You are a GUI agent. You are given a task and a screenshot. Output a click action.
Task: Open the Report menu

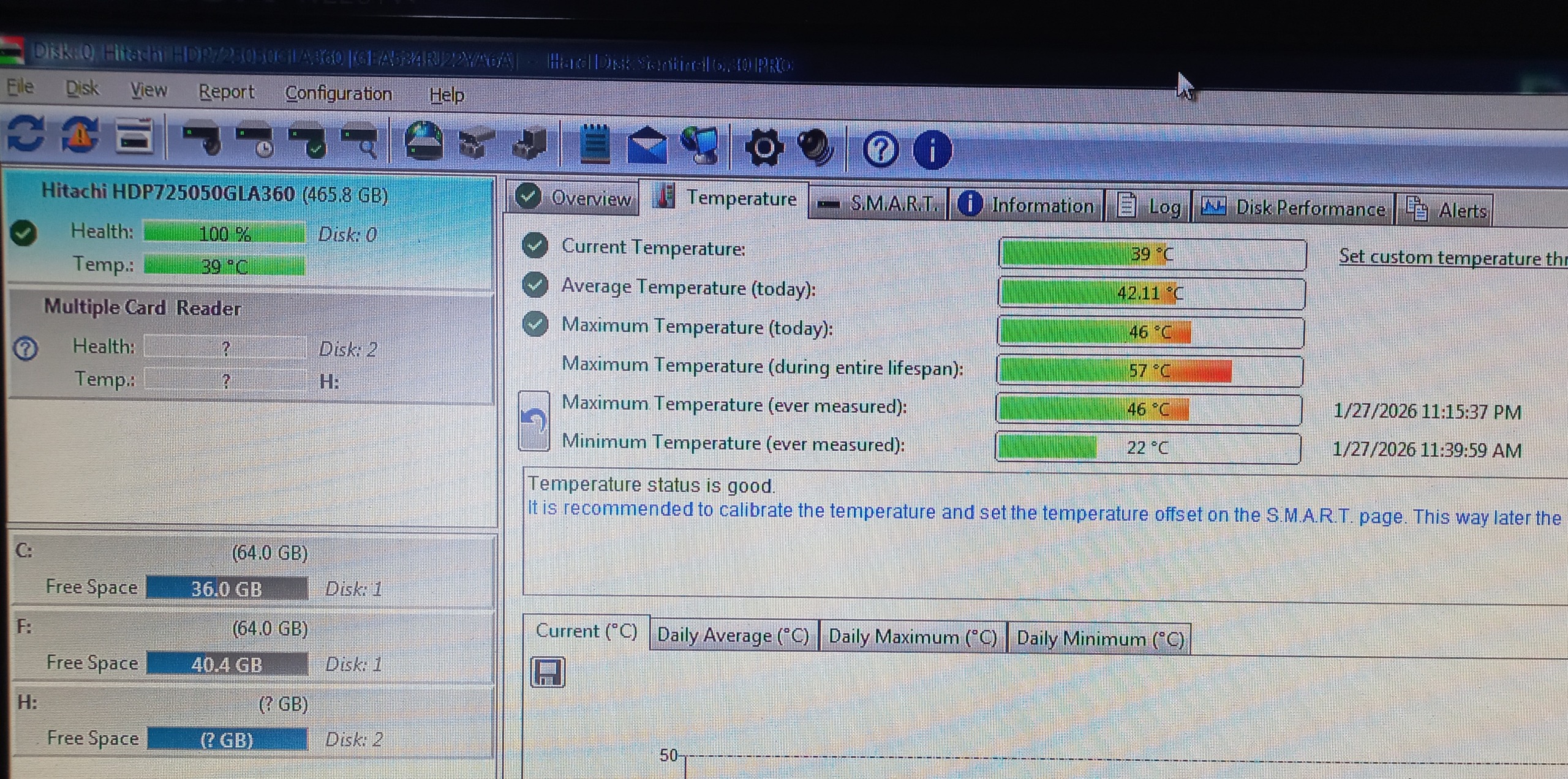pyautogui.click(x=226, y=91)
